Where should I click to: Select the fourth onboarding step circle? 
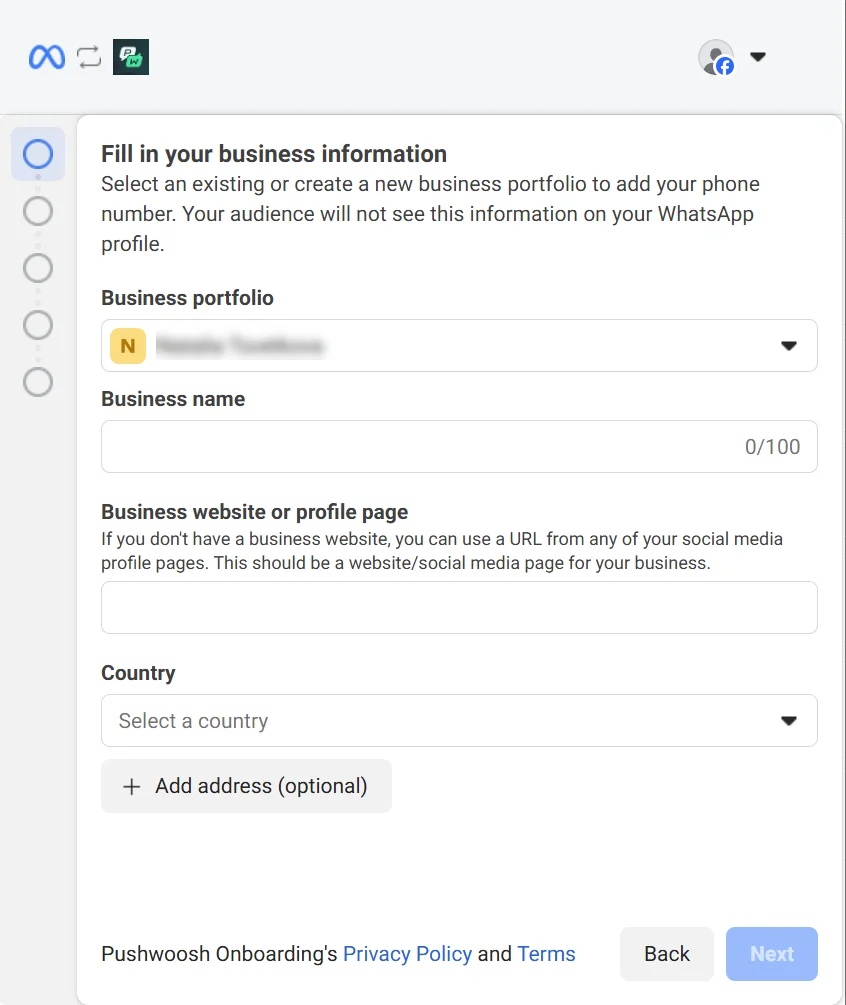38,325
